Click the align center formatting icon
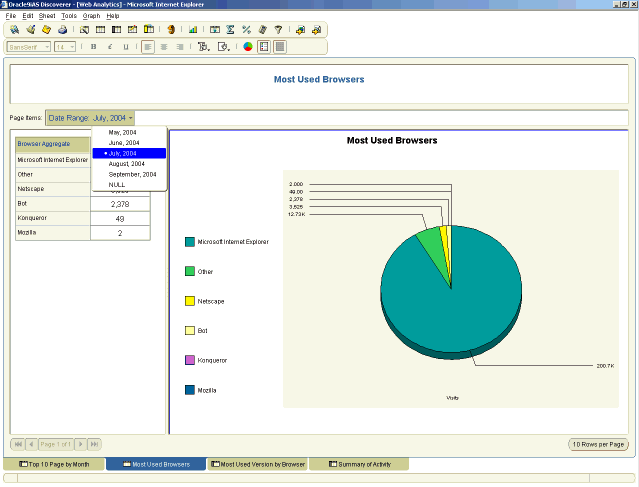This screenshot has width=639, height=487. point(164,47)
